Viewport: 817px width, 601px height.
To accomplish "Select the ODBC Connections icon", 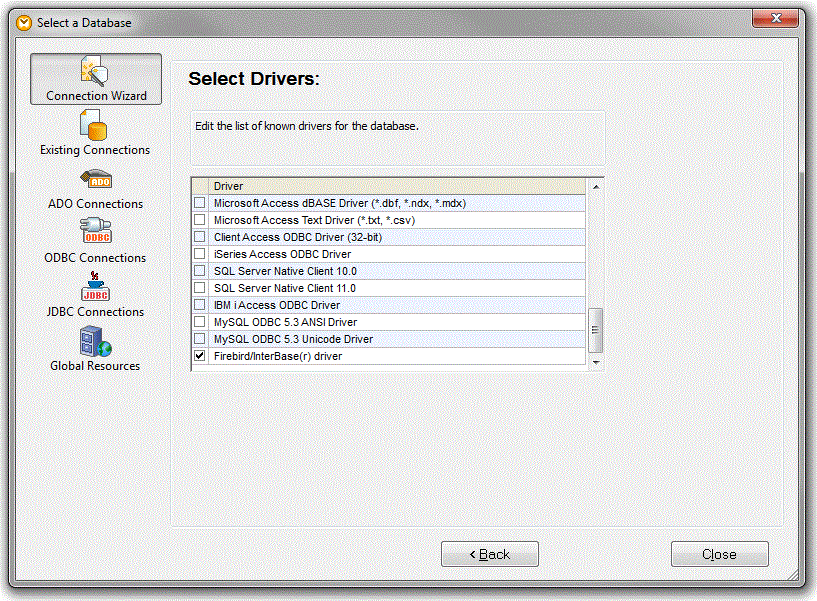I will click(95, 230).
